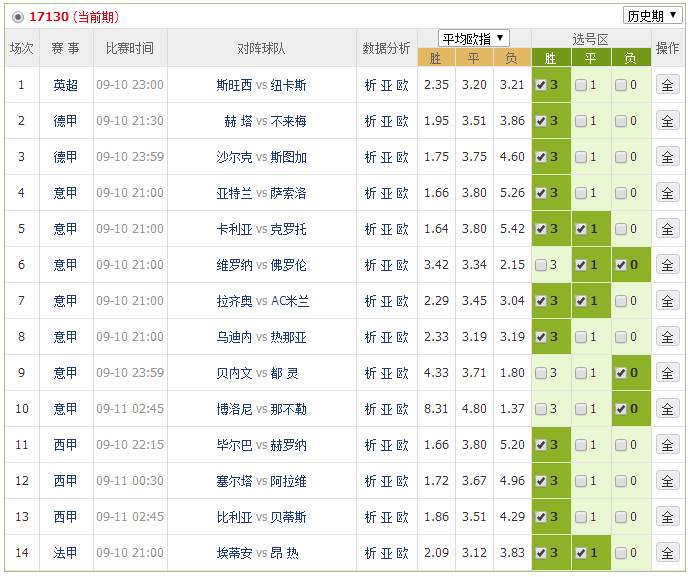The height and width of the screenshot is (577, 688).
Task: Uncheck 负 checkbox for match 9 贝内文
Action: (621, 373)
